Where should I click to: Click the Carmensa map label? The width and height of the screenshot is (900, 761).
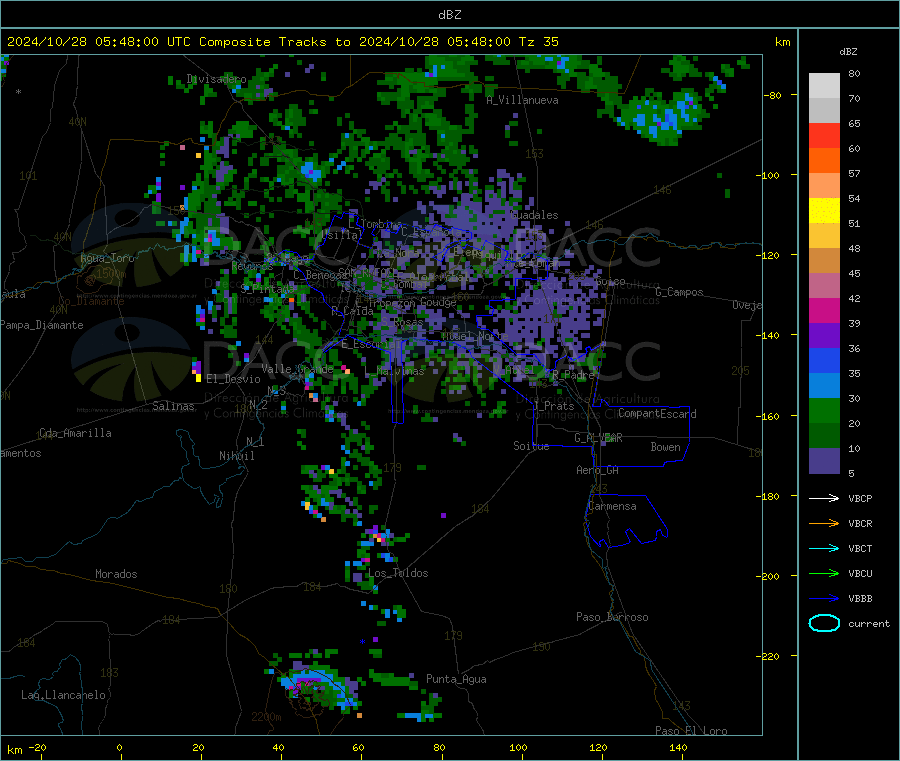(612, 506)
